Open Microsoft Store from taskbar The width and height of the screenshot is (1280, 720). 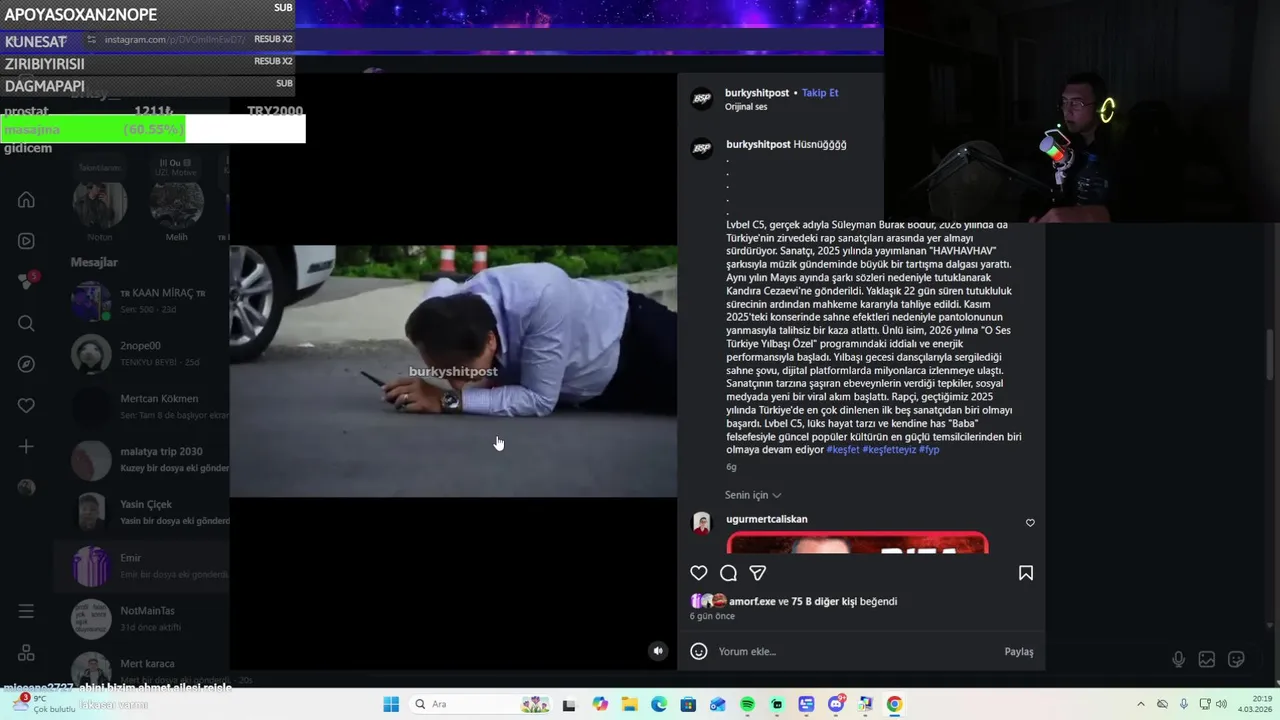point(689,704)
